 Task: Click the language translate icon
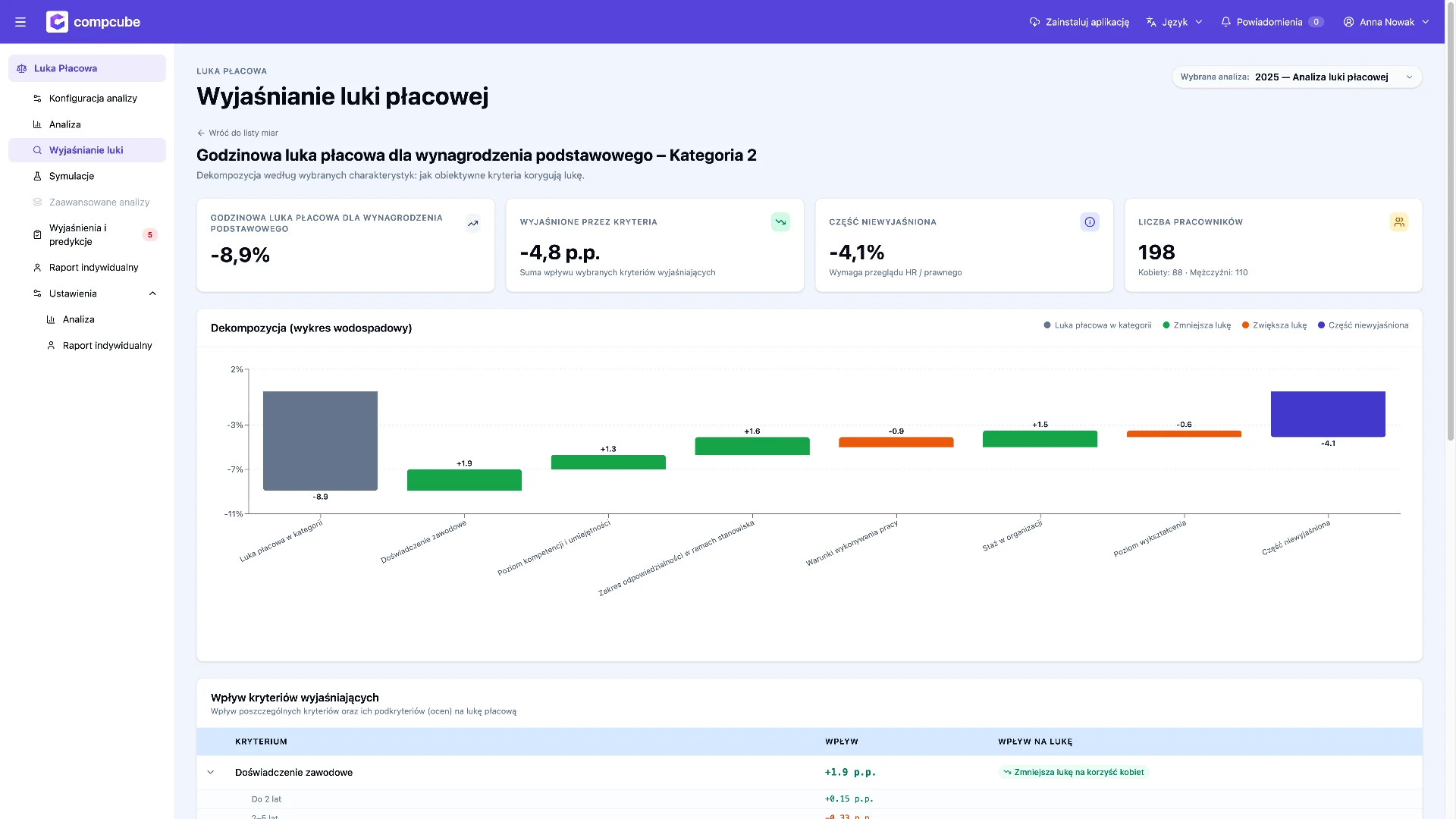pyautogui.click(x=1151, y=22)
